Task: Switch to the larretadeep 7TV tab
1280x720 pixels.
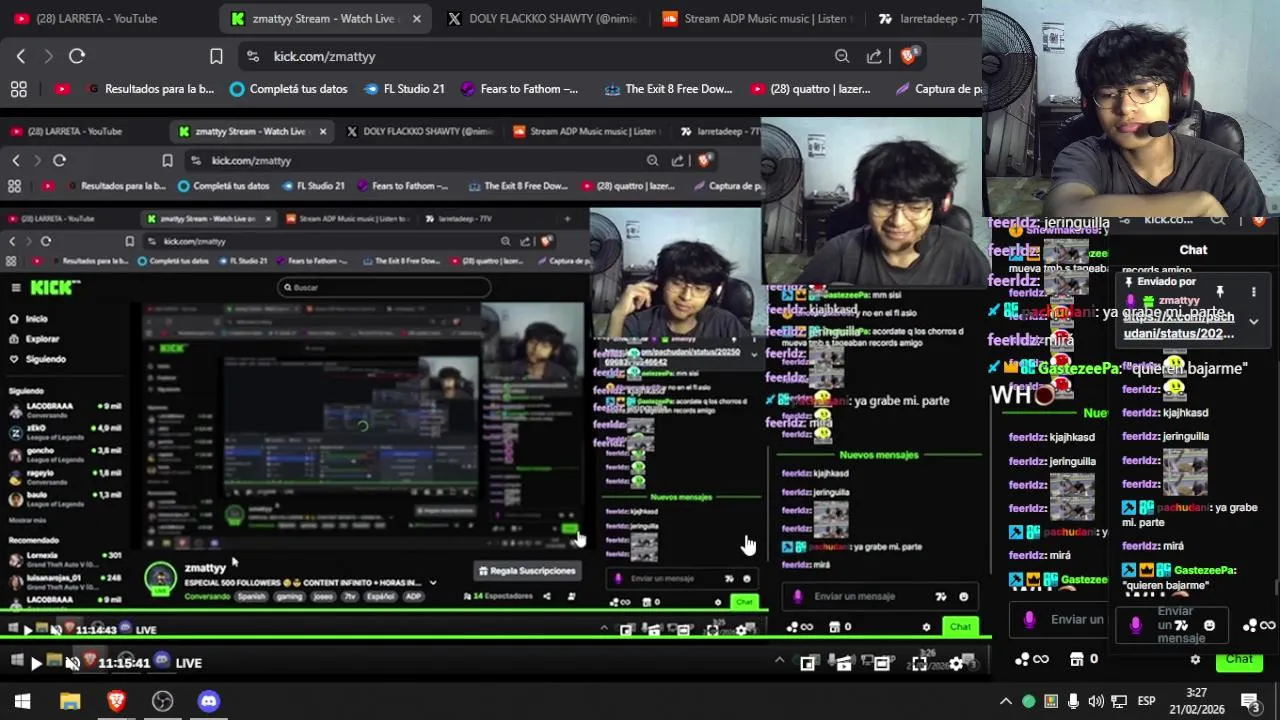Action: pos(928,18)
